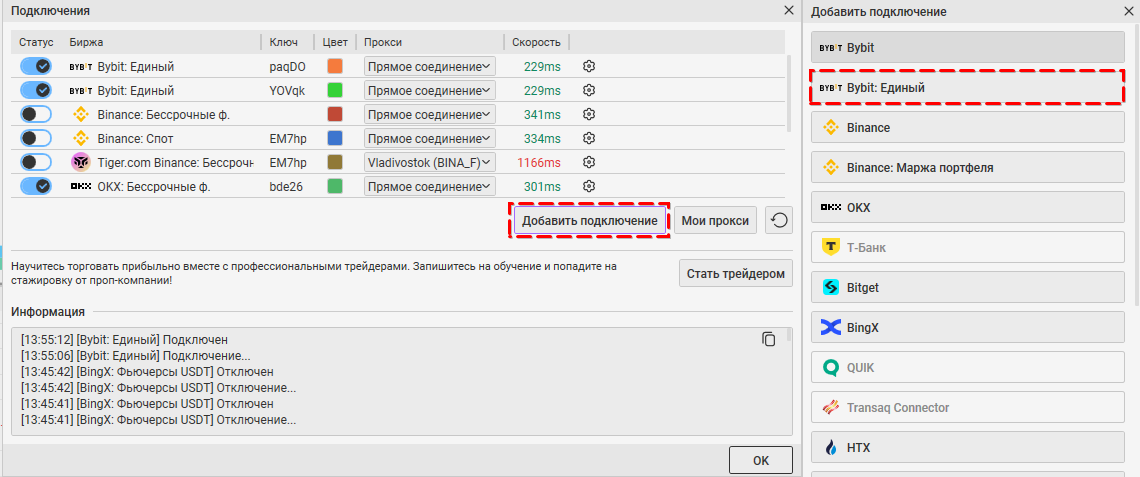Select Binance: Маржа портфеля connection option
Screen dimensions: 1140x477
[x=968, y=167]
